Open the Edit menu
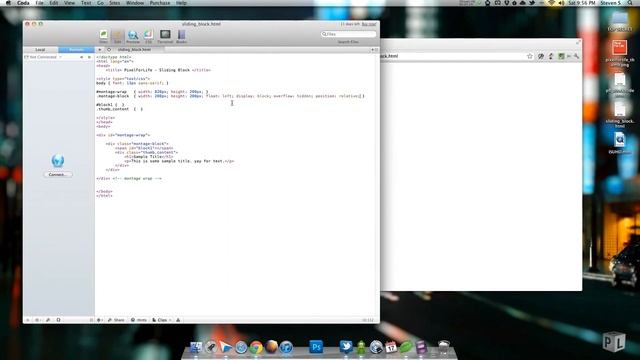Viewport: 640px width, 360px height. [x=53, y=3]
